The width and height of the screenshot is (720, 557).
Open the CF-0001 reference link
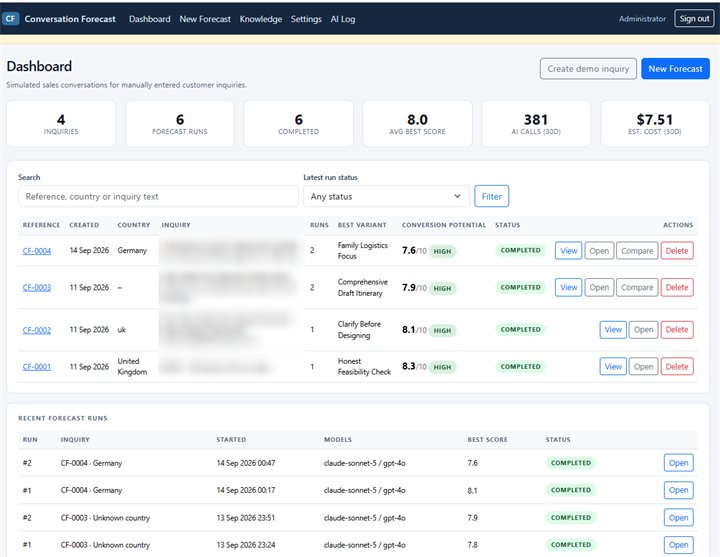pos(37,366)
